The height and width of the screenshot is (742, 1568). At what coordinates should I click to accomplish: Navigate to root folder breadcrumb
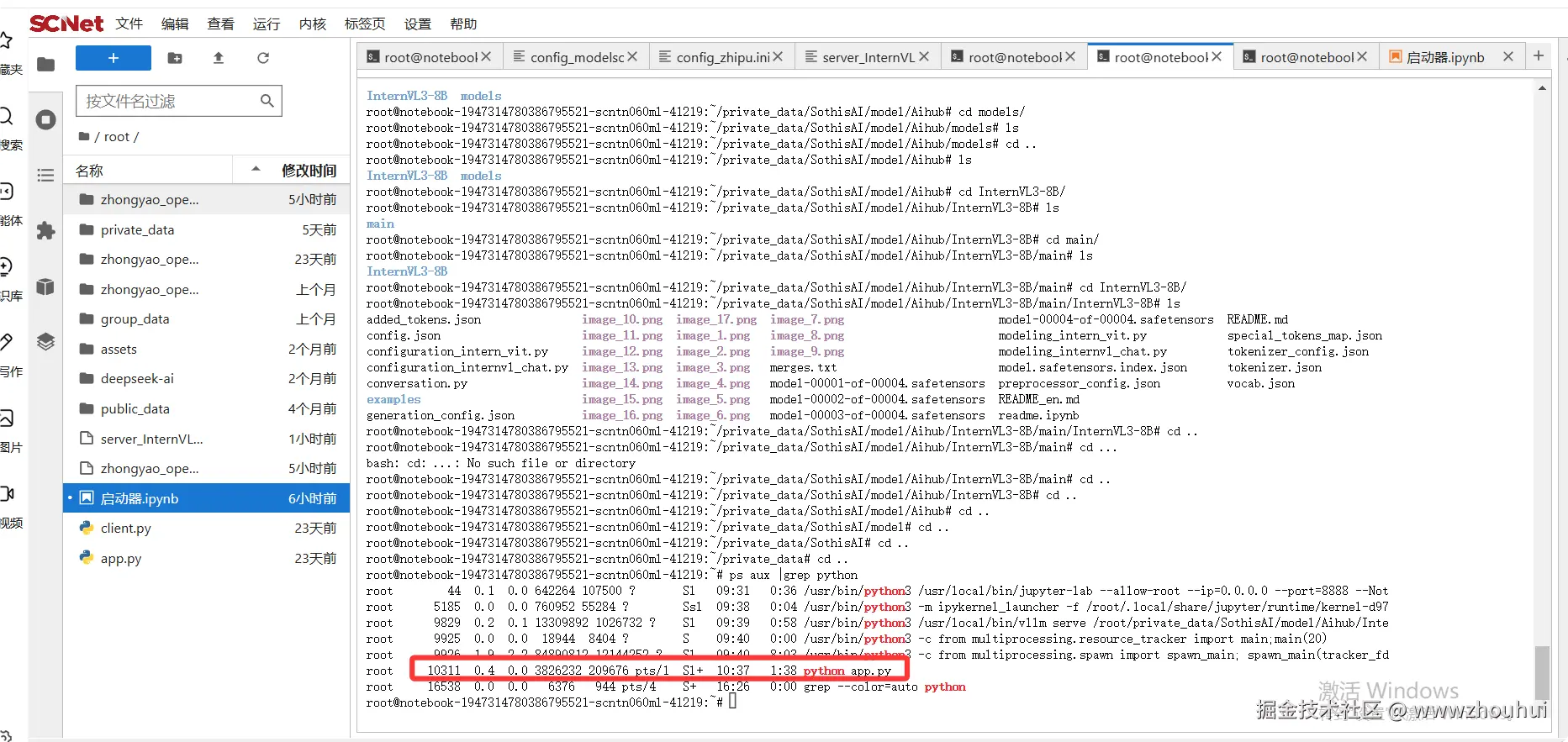(116, 137)
